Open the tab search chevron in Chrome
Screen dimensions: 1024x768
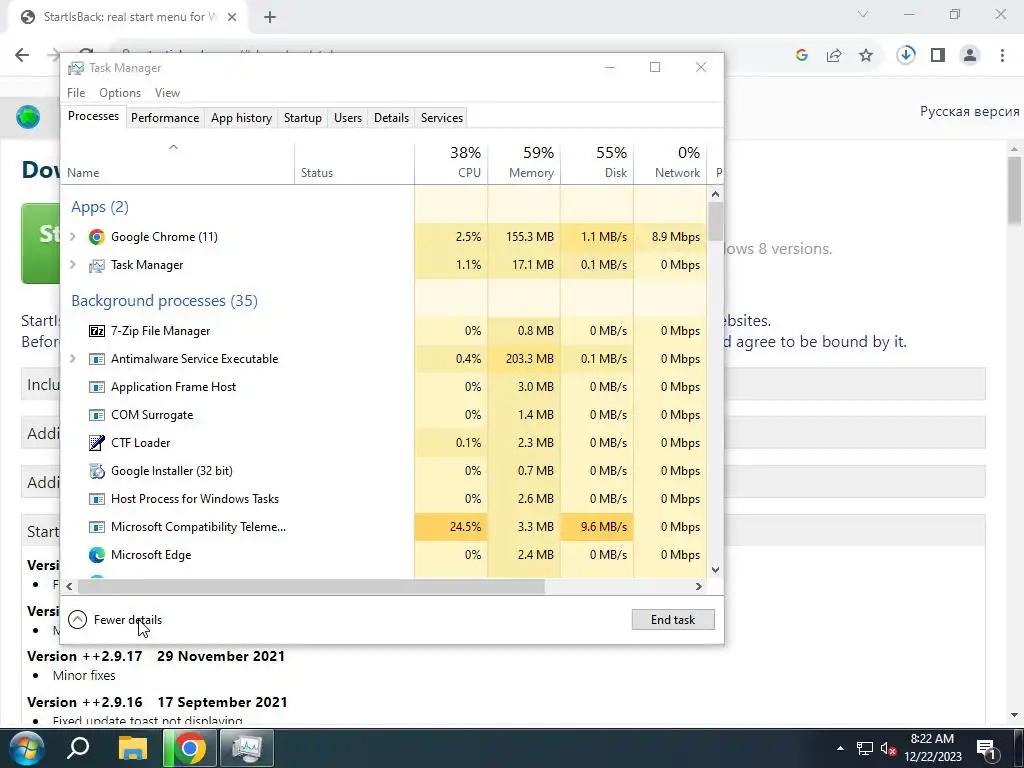pos(863,14)
